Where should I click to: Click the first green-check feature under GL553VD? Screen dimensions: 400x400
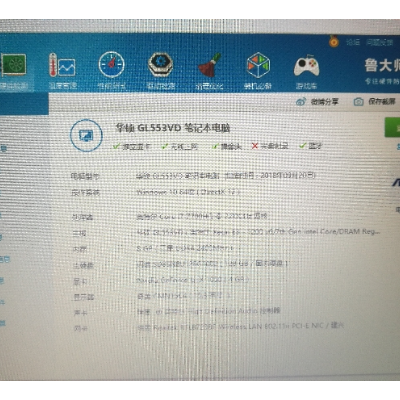point(132,146)
